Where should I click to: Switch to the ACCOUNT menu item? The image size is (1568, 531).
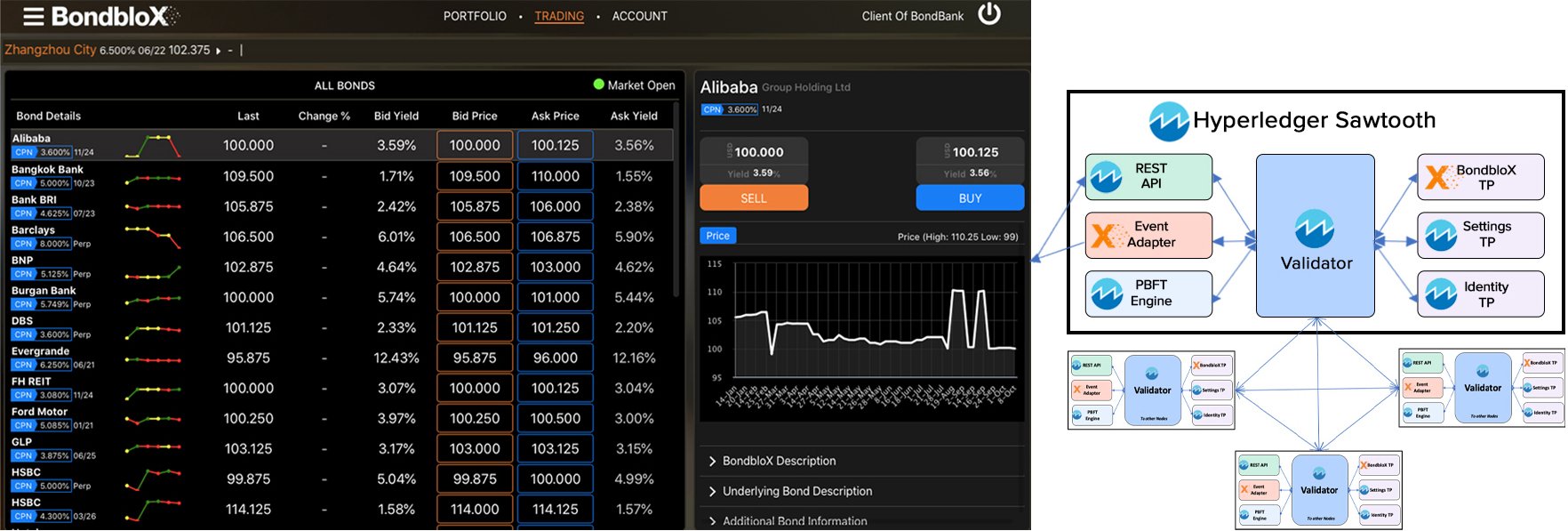click(x=639, y=16)
